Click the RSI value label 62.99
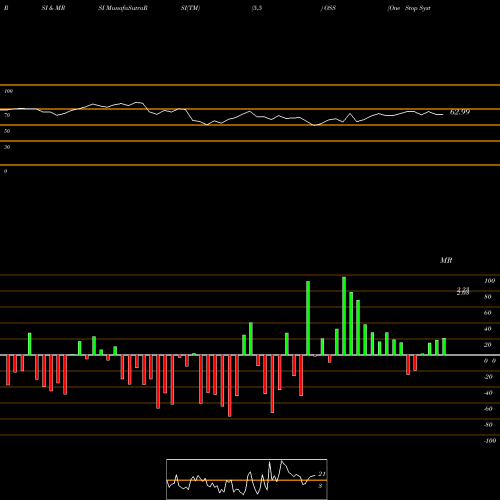 (460, 112)
